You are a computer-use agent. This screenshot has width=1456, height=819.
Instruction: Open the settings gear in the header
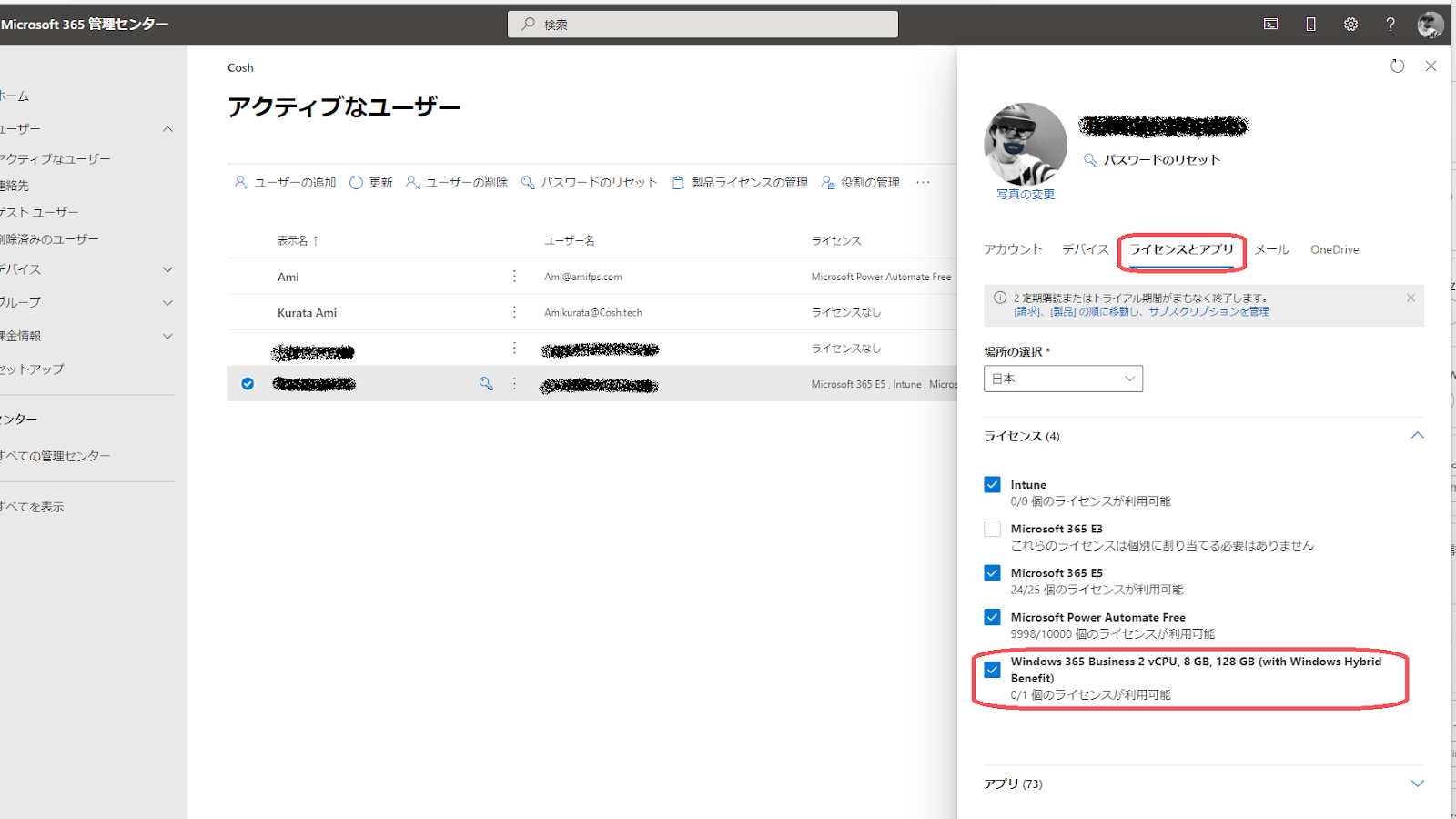click(x=1350, y=25)
